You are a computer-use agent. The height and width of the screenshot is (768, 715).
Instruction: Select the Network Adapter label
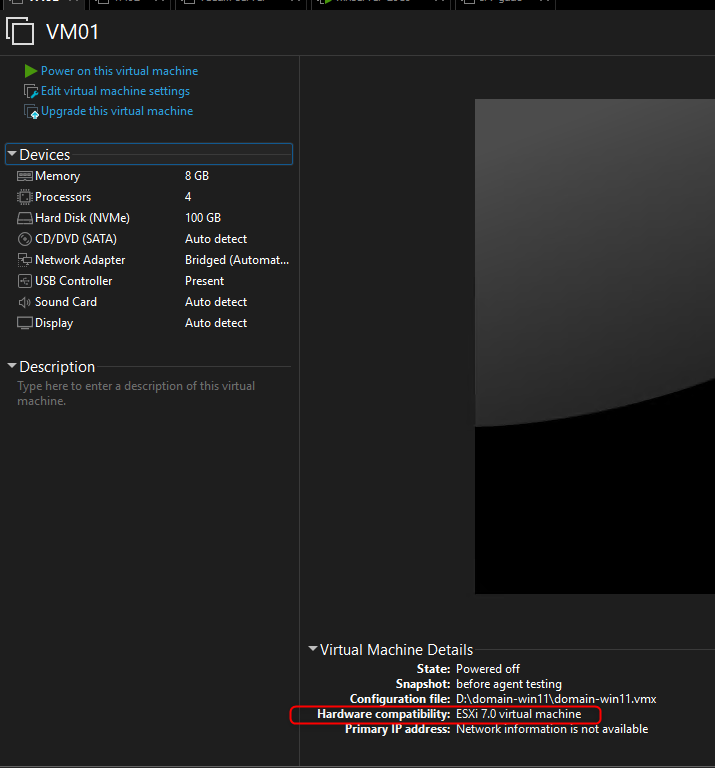coord(80,260)
